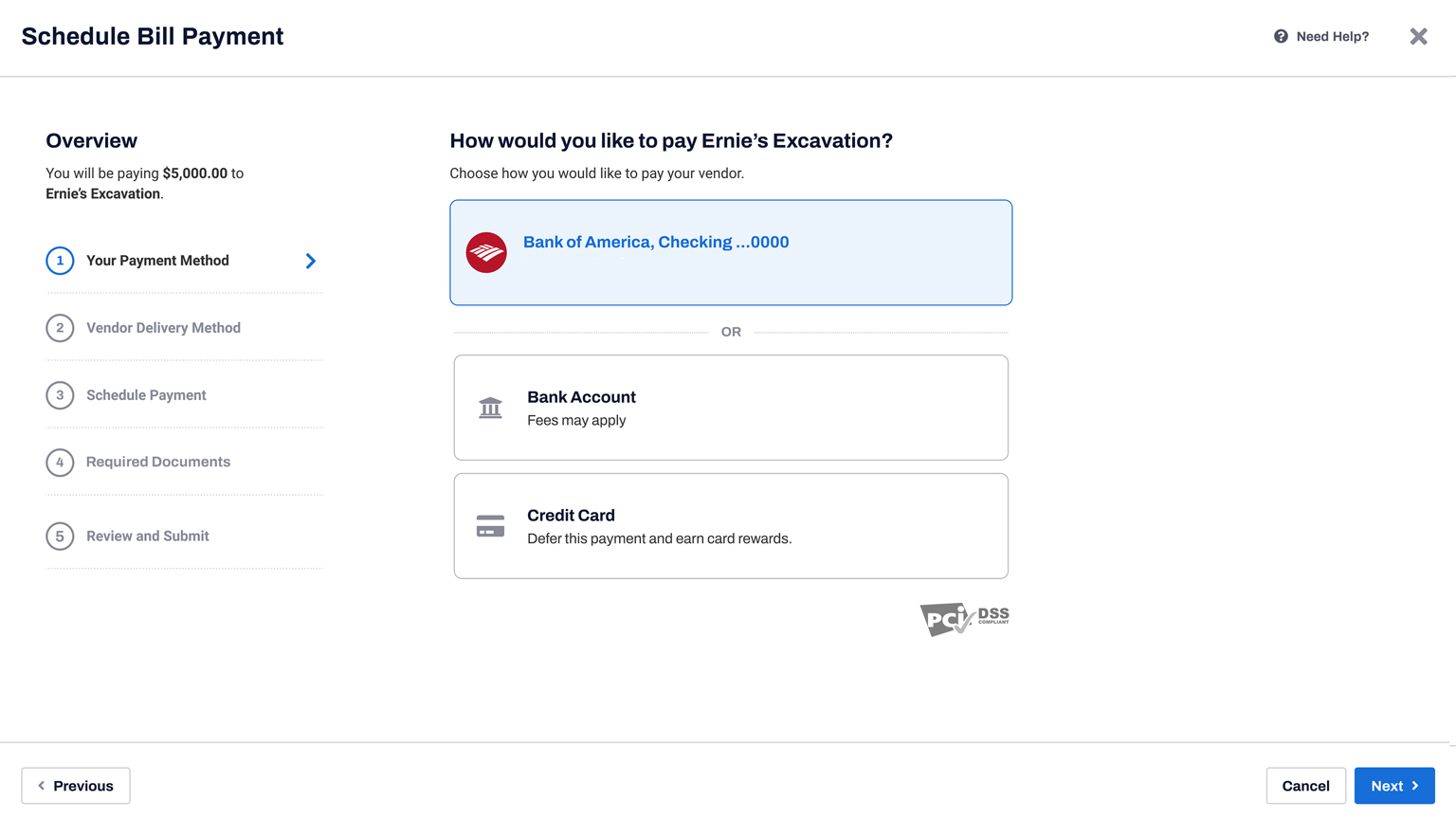Image resolution: width=1456 pixels, height=819 pixels.
Task: Choose the Credit Card payment option
Action: (x=731, y=526)
